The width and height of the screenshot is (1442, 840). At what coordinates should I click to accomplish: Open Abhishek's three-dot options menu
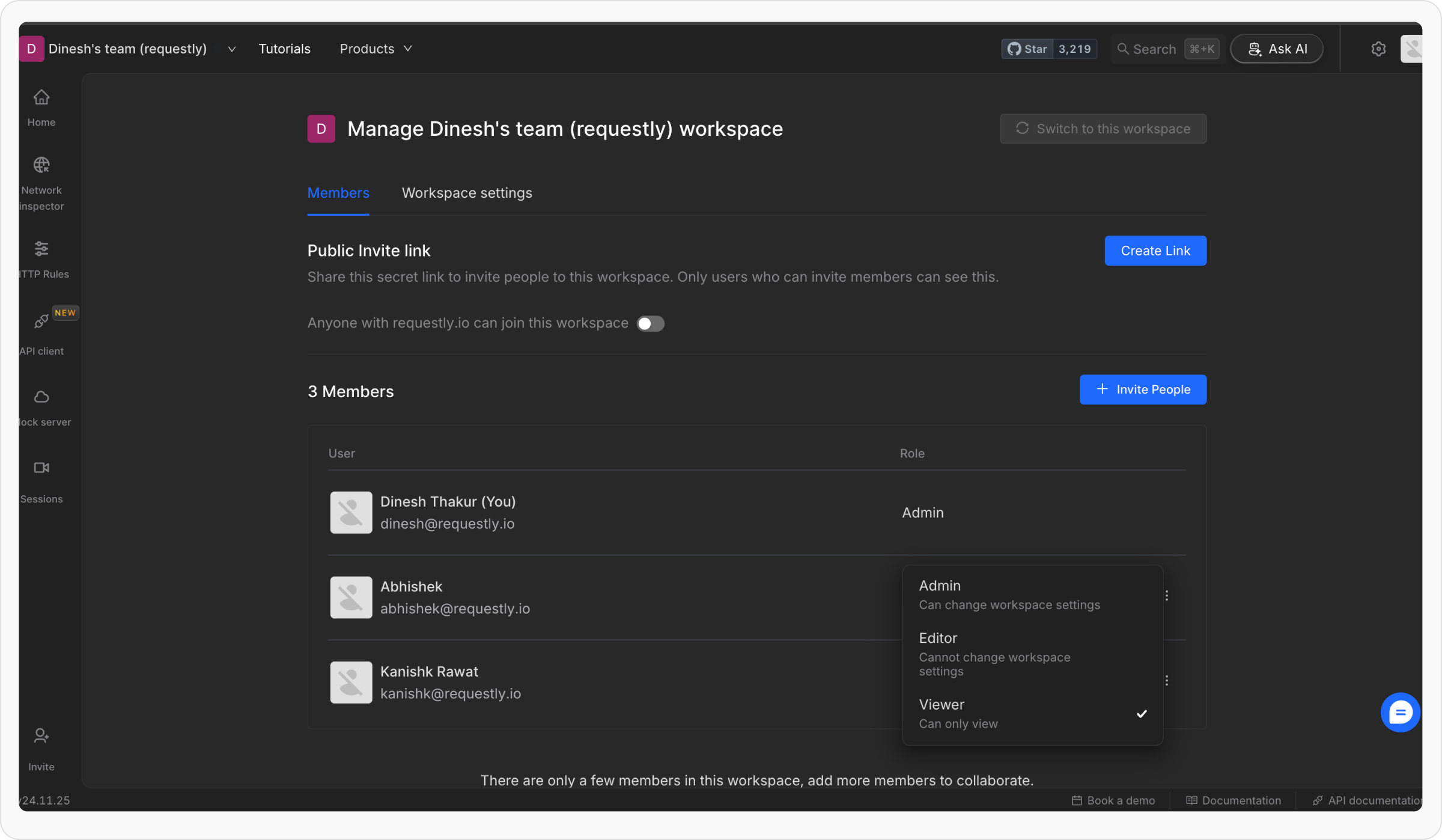1166,595
